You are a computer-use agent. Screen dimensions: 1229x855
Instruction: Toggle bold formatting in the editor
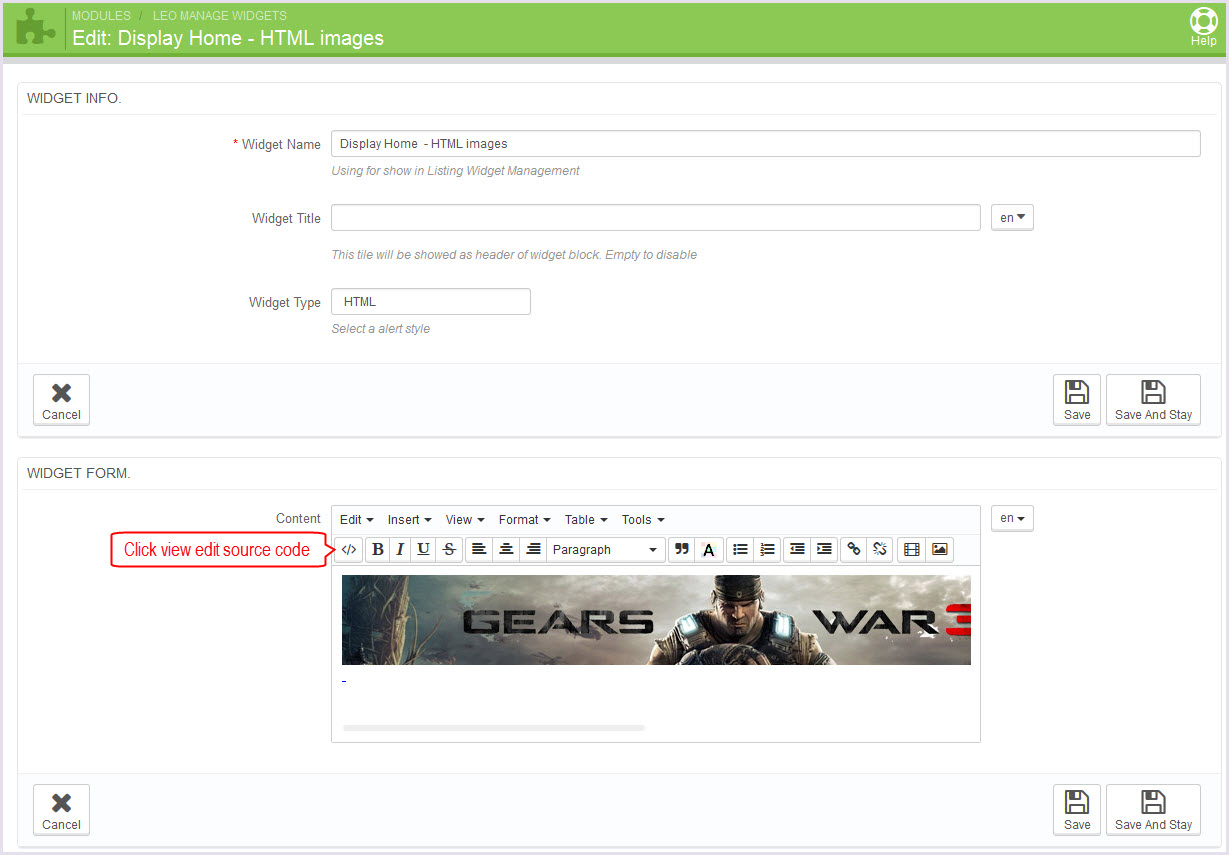(x=378, y=549)
